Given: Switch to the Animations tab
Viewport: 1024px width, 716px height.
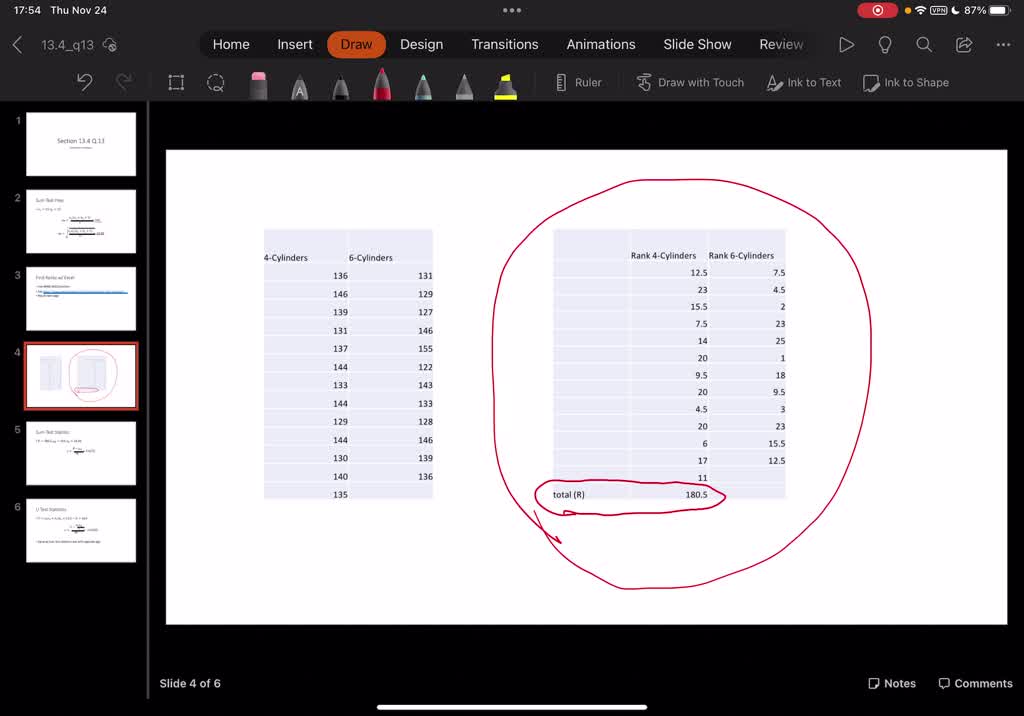Looking at the screenshot, I should pos(601,44).
